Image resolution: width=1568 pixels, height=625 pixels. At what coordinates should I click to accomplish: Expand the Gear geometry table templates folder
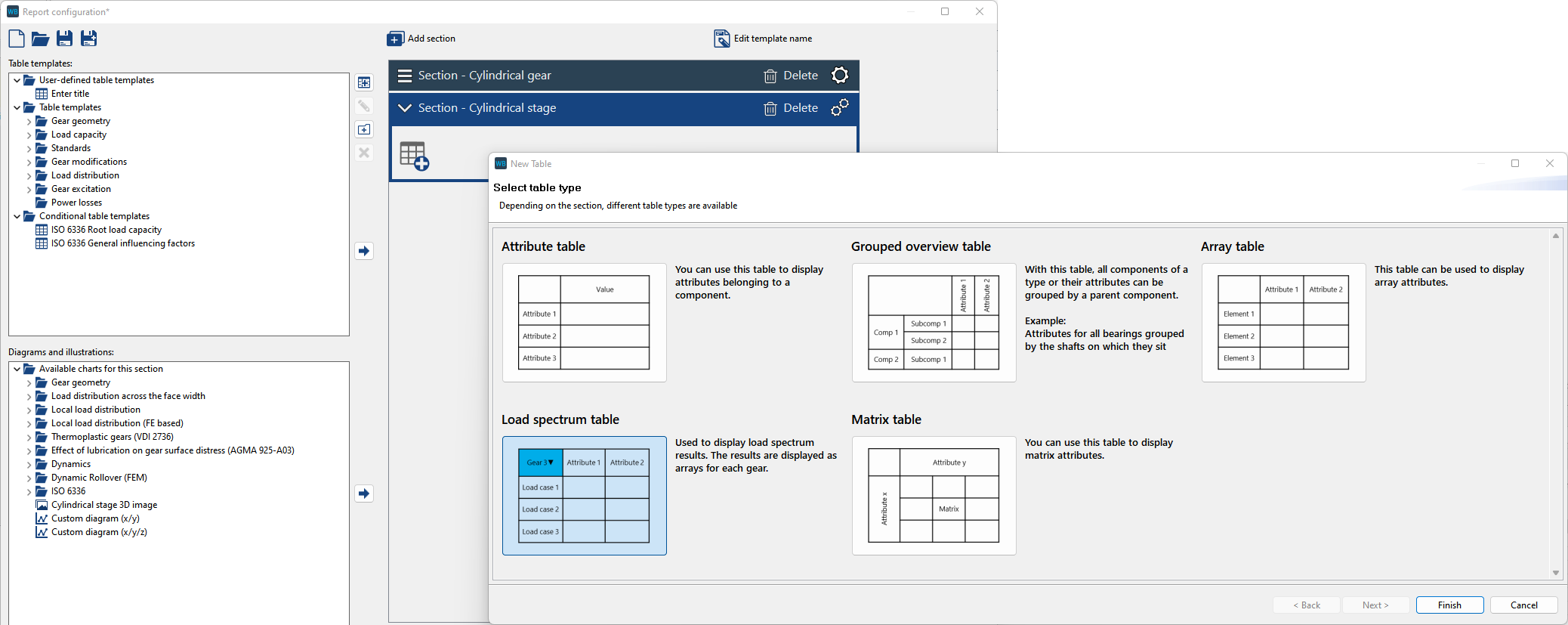(29, 122)
